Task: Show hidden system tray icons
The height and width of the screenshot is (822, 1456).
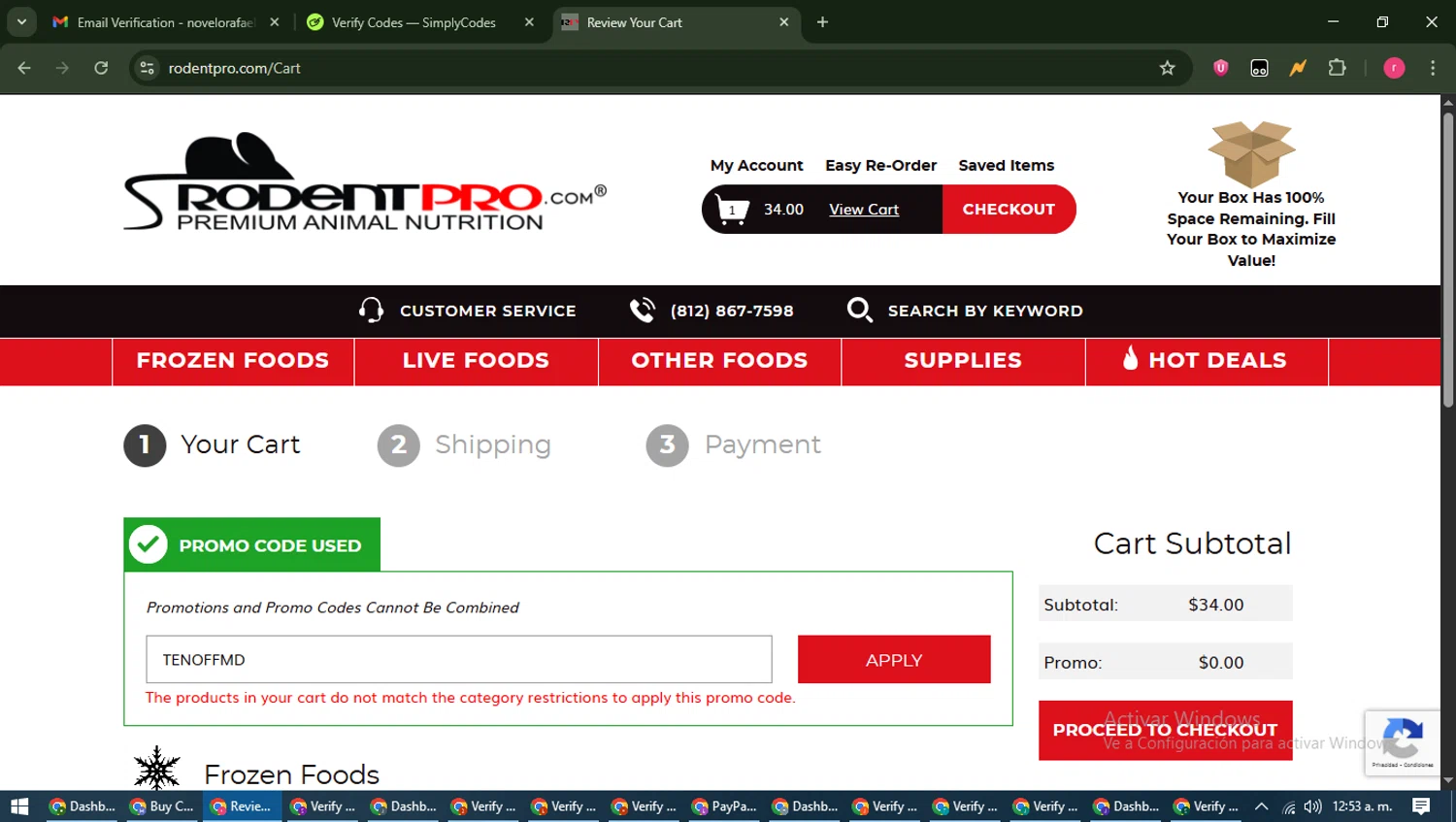Action: 1261,806
